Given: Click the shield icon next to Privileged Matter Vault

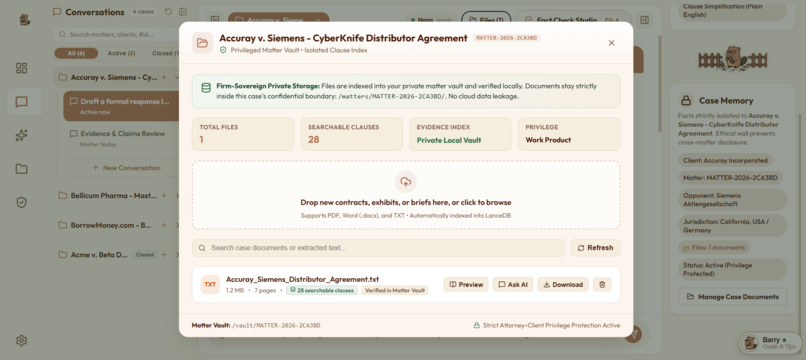Looking at the screenshot, I should [x=223, y=50].
